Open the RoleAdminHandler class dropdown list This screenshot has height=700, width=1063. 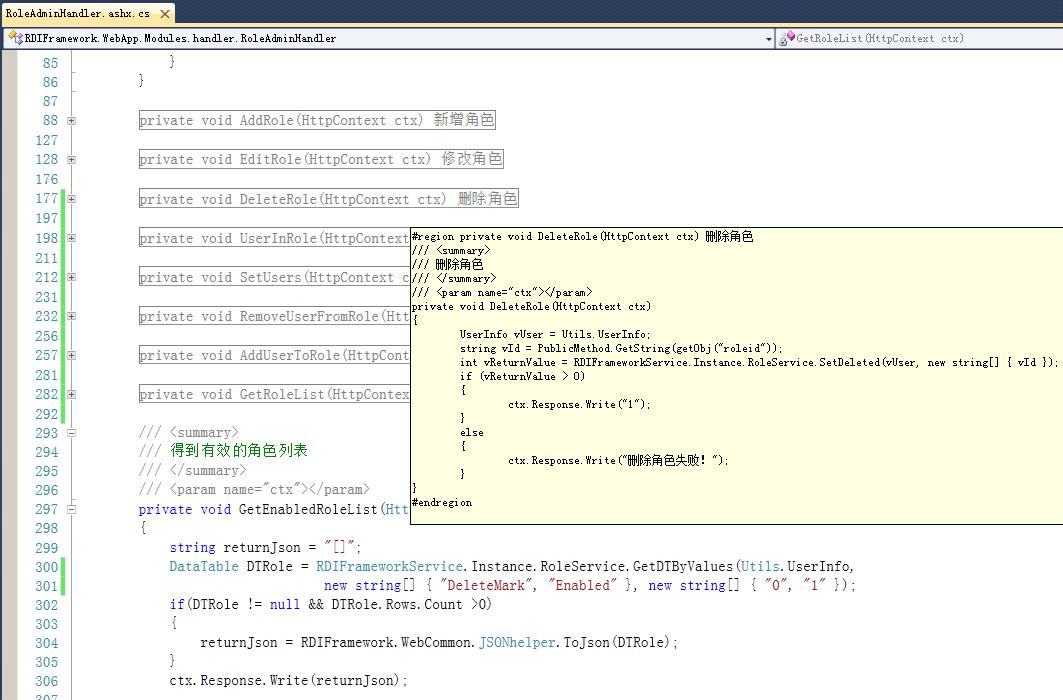pyautogui.click(x=767, y=38)
